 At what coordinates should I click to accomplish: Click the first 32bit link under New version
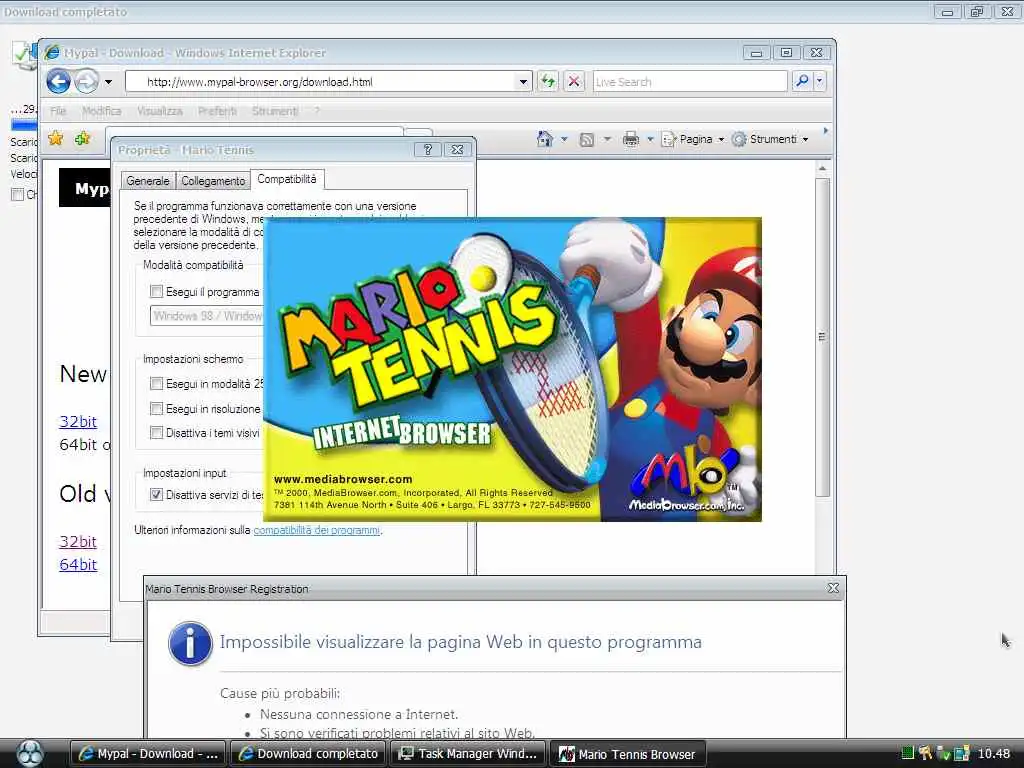pyautogui.click(x=78, y=422)
